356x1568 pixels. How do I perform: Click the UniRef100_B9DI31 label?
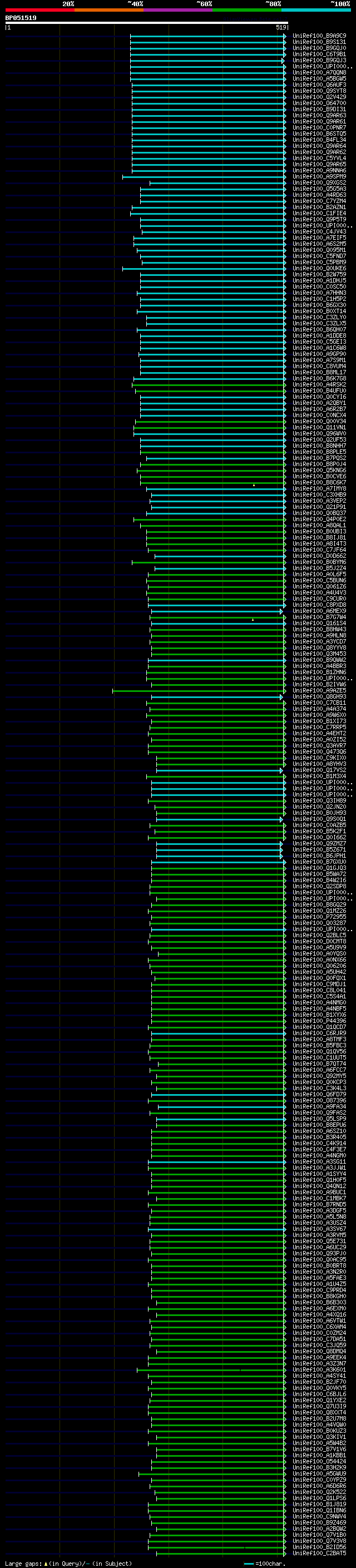tap(319, 109)
